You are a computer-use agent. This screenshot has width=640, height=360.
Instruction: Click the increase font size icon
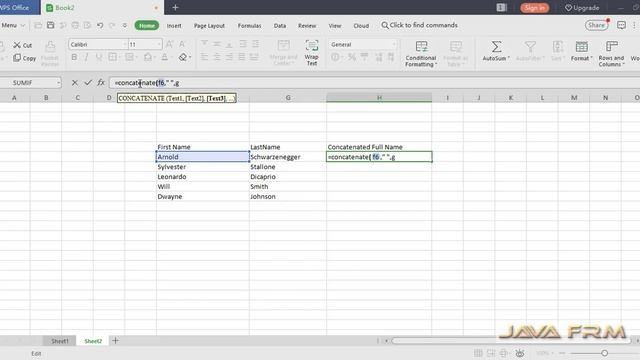pyautogui.click(x=170, y=44)
